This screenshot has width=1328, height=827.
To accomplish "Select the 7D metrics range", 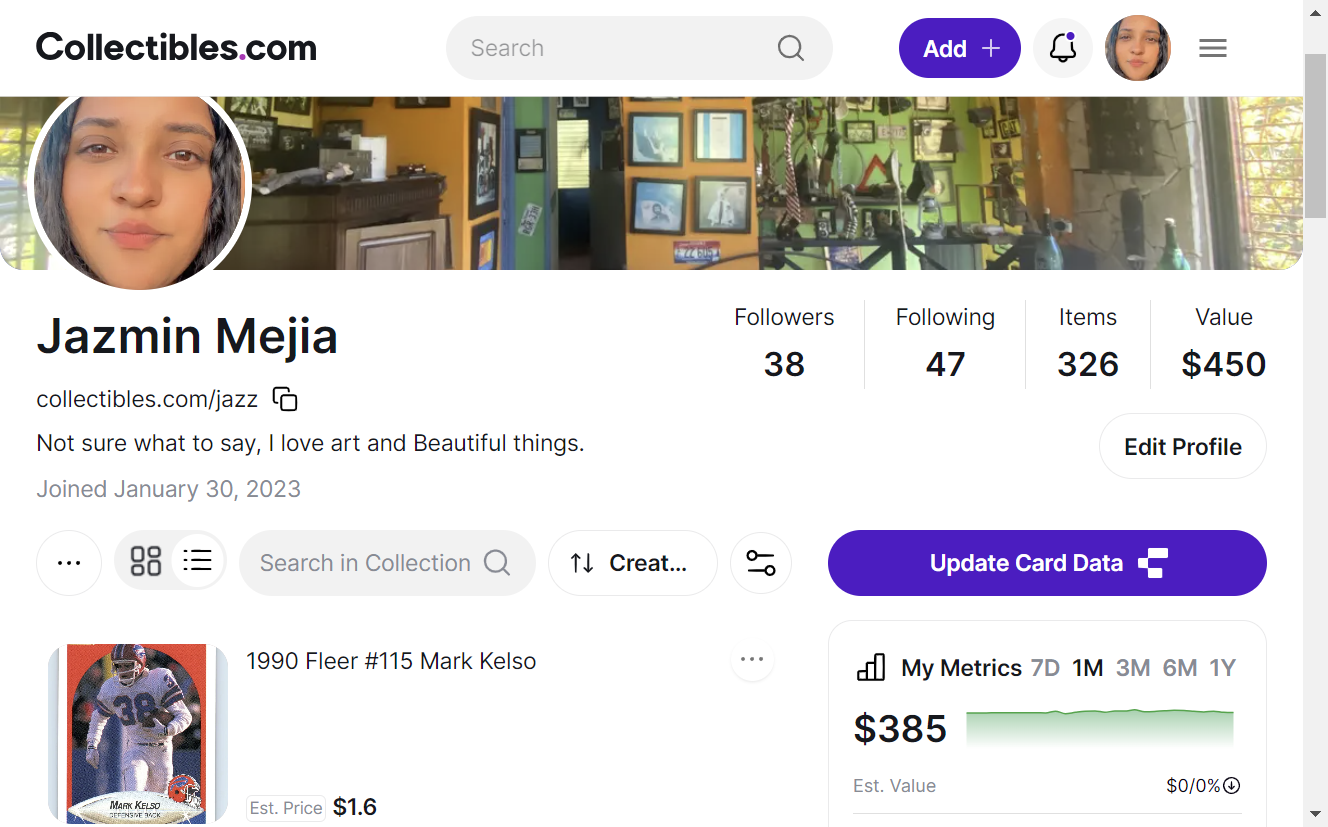I will [1045, 668].
